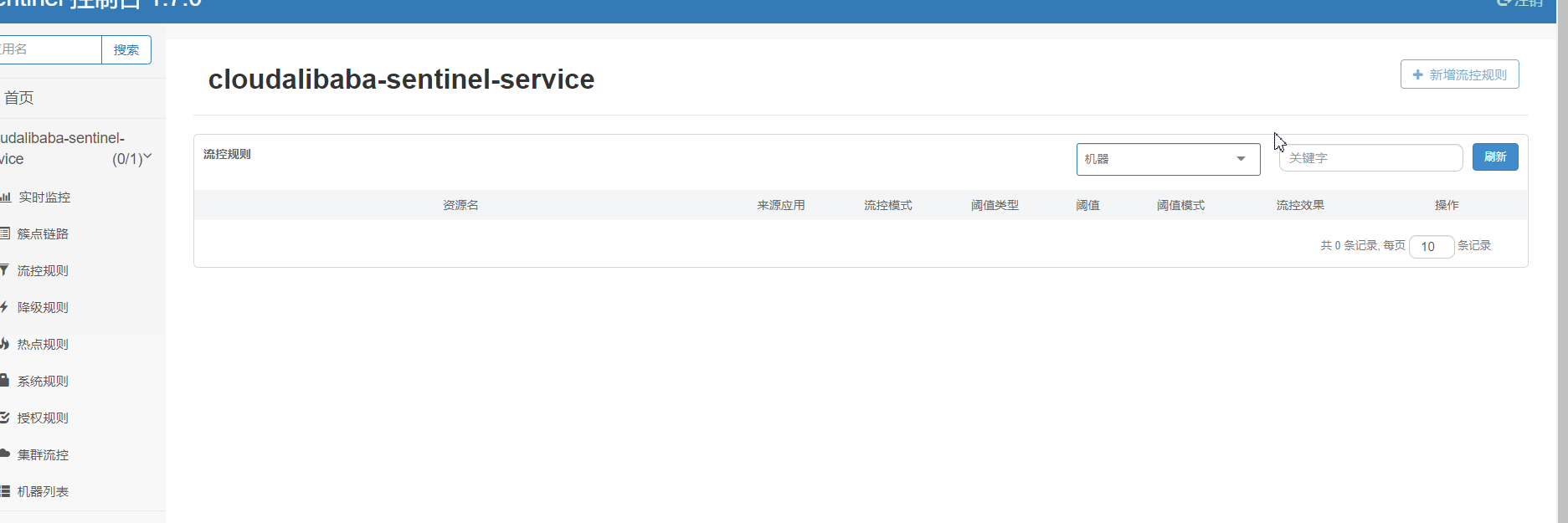The height and width of the screenshot is (523, 1568).
Task: Click the bar chart icon beside 实时监控
Action: click(5, 197)
